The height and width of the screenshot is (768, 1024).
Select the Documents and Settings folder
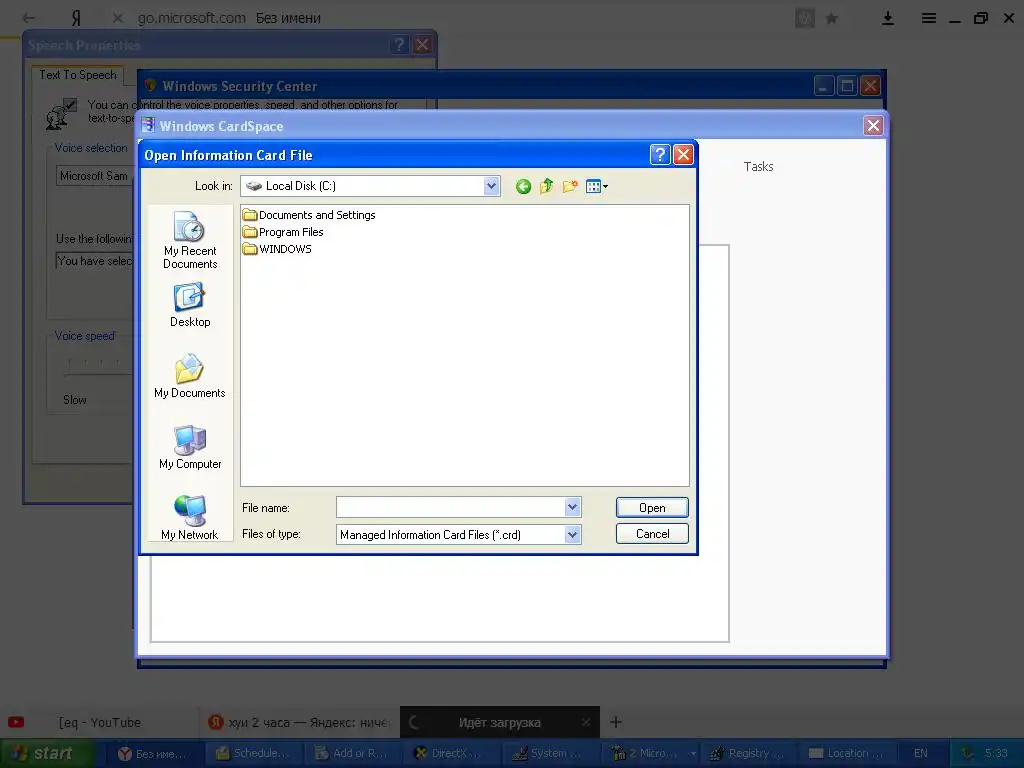click(309, 215)
